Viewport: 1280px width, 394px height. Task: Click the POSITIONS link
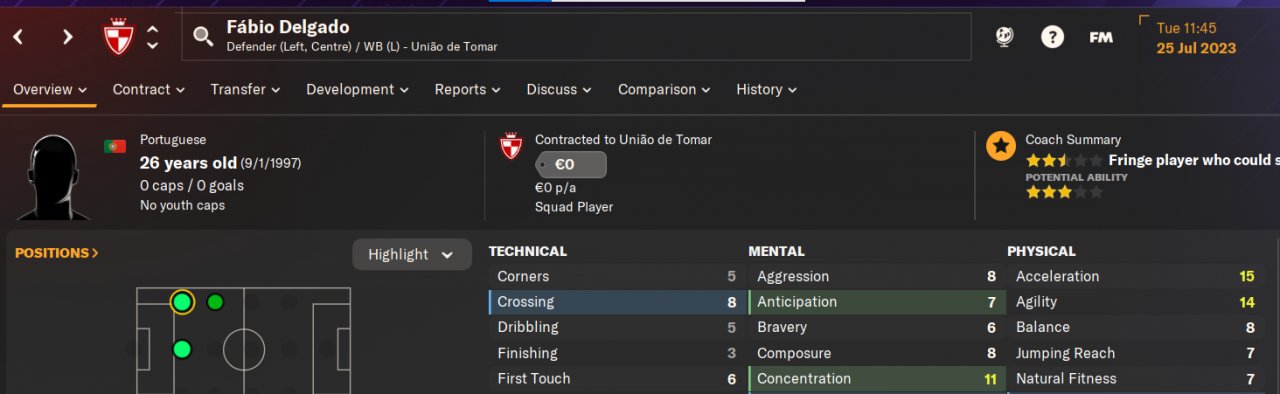(57, 253)
